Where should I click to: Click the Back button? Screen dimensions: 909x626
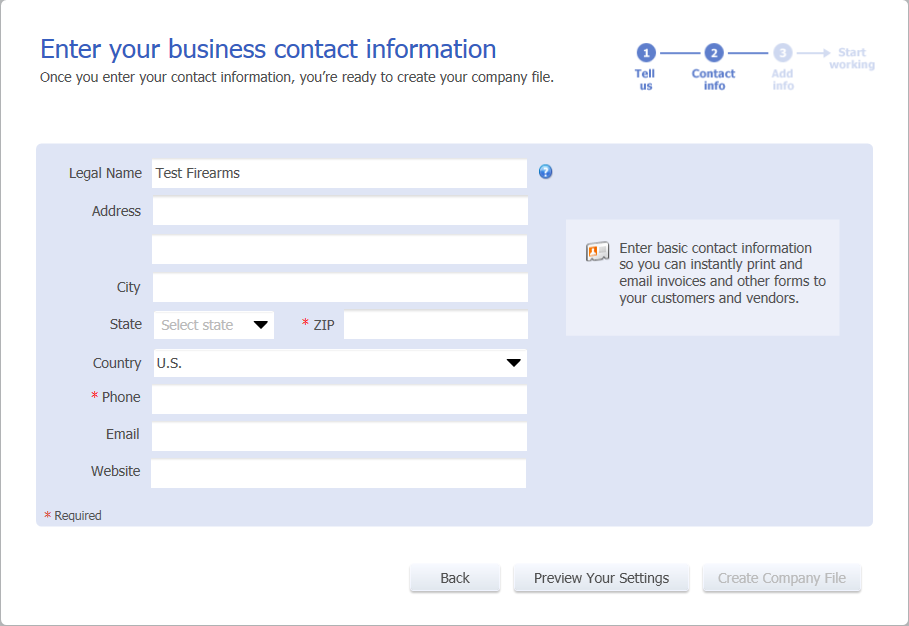pos(455,578)
